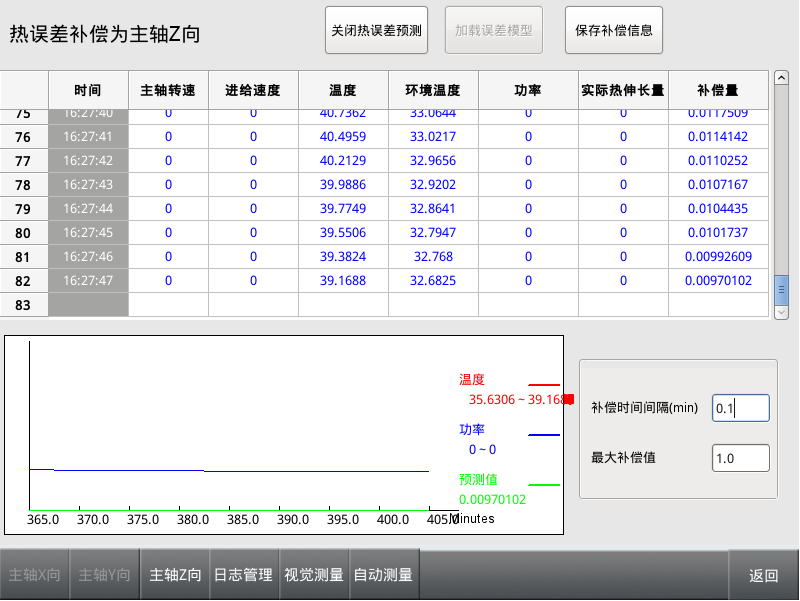This screenshot has width=800, height=601.
Task: Click the table scrollbar down arrow
Action: [782, 312]
